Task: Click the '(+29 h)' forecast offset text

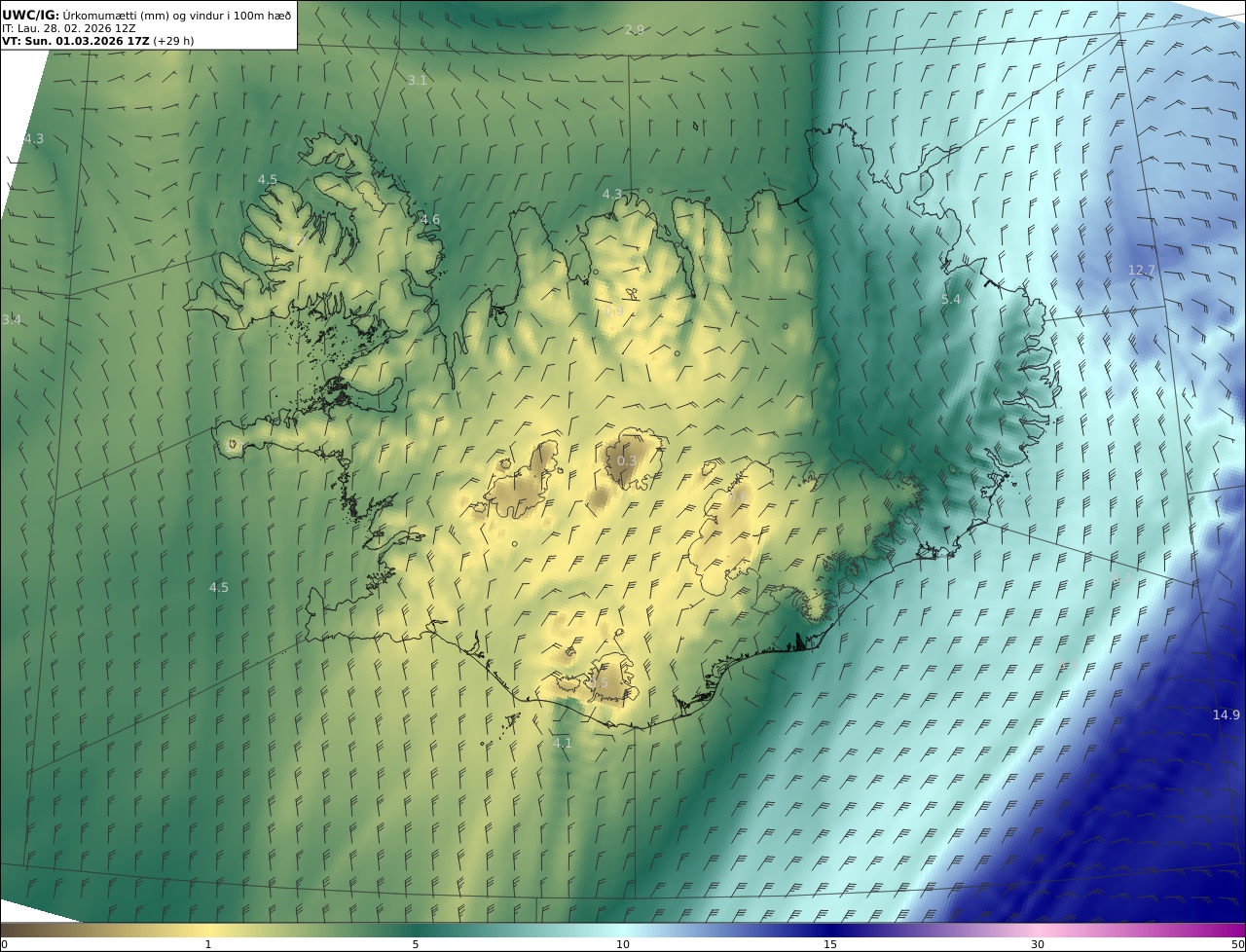Action: coord(173,41)
